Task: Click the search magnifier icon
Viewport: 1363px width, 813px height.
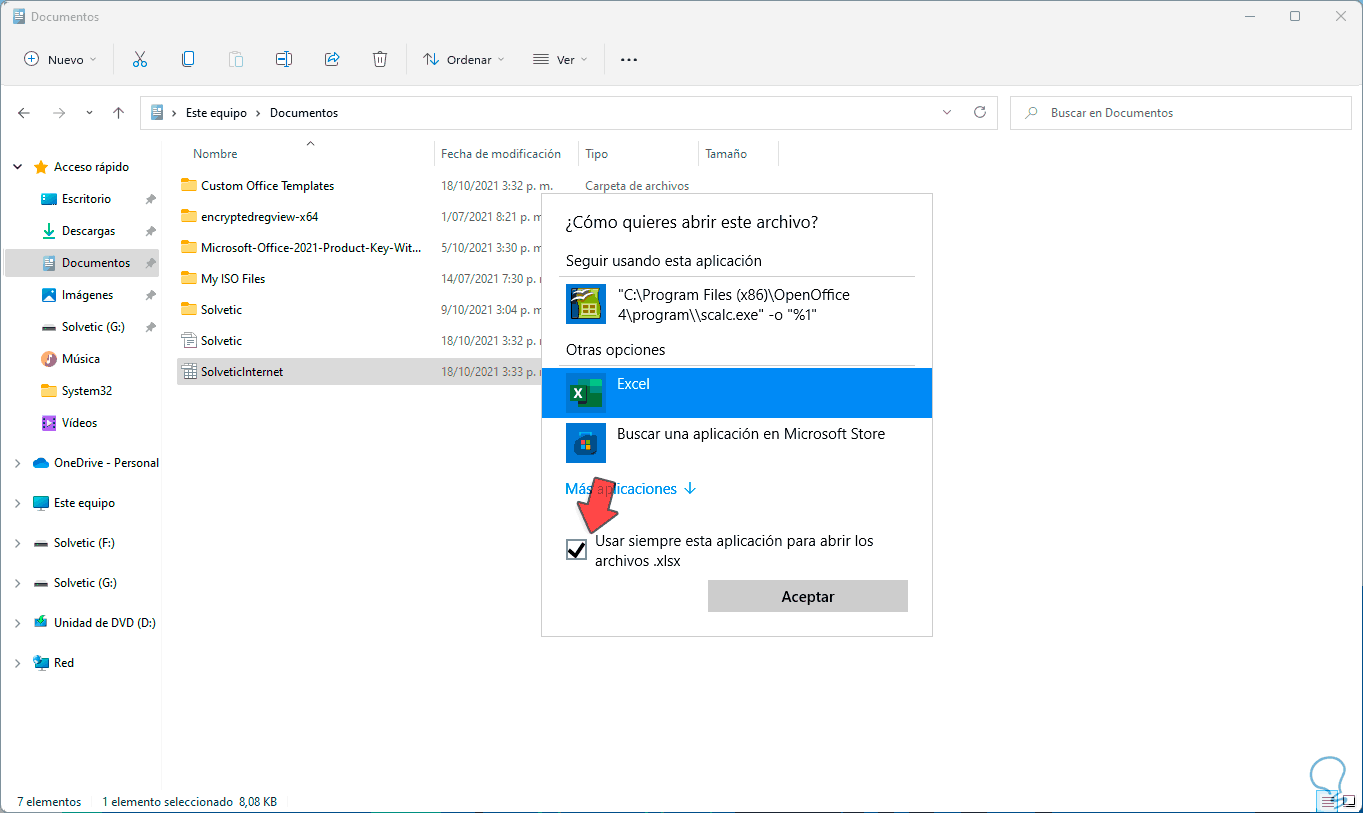Action: point(1031,113)
